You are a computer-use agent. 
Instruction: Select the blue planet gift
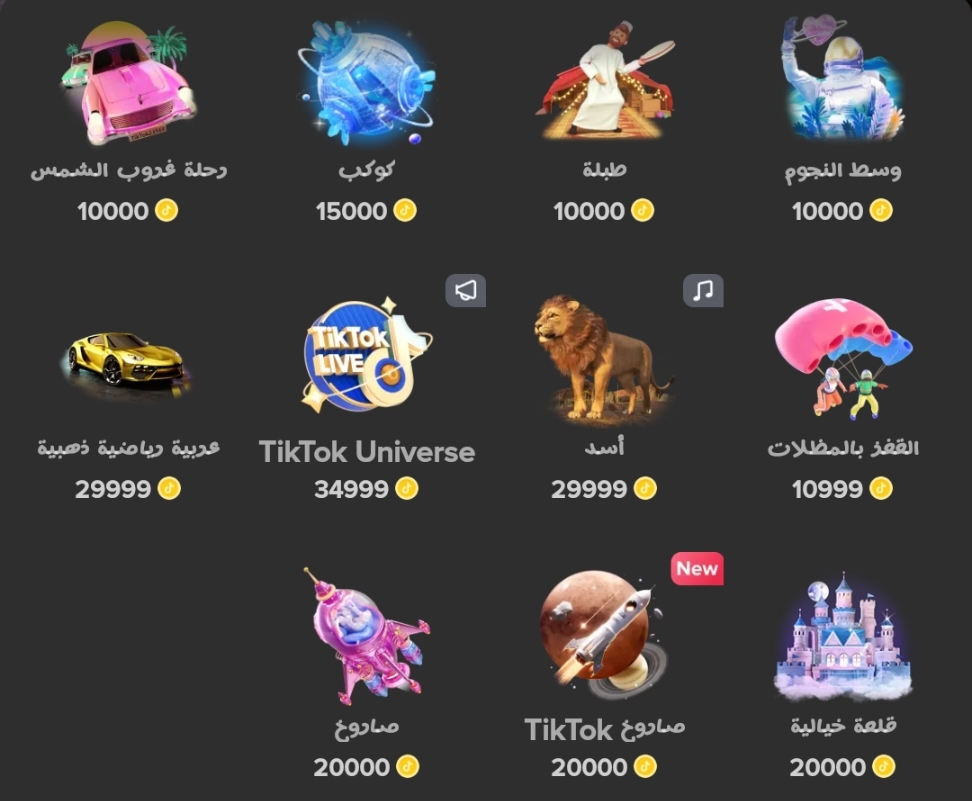(x=366, y=82)
